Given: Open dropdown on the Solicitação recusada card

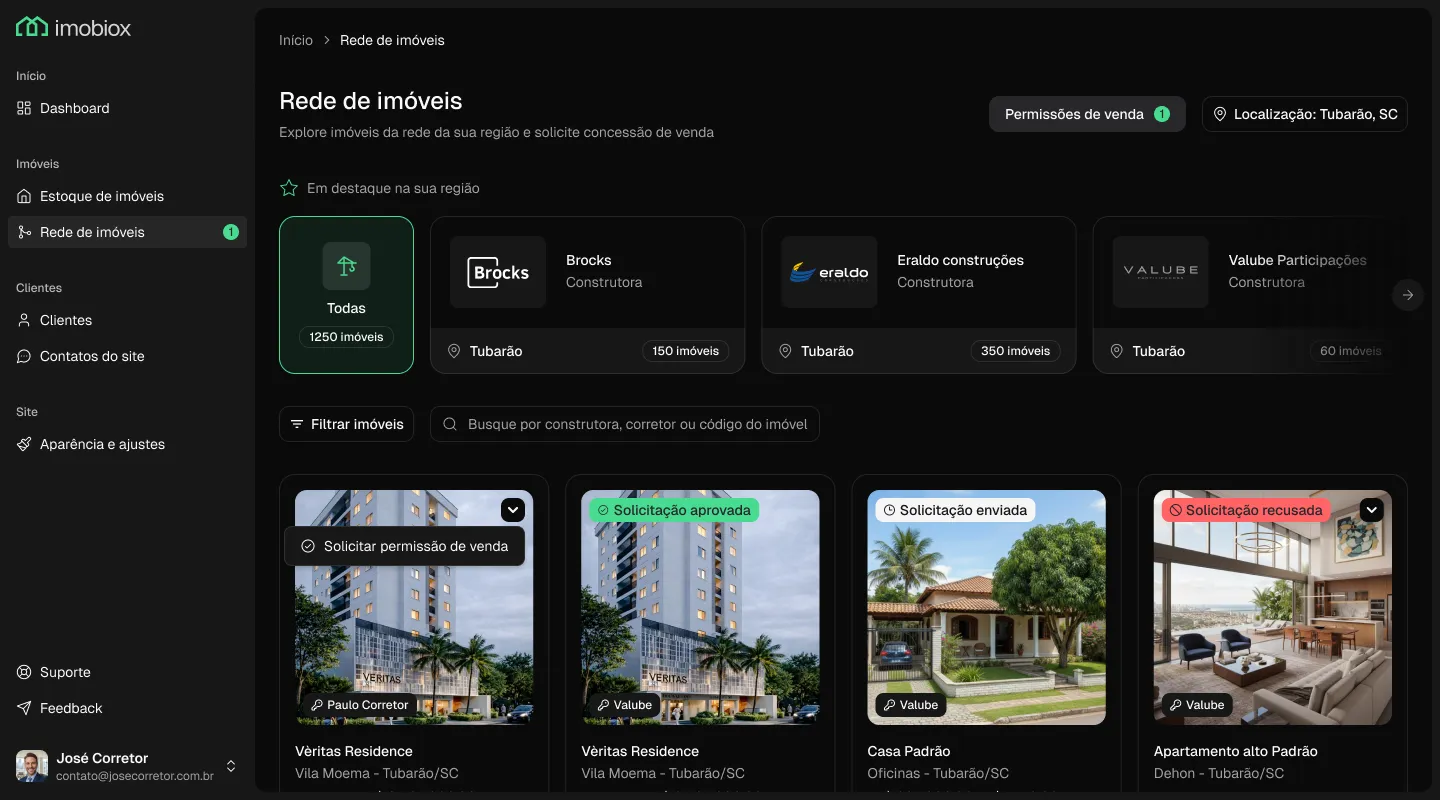Looking at the screenshot, I should 1372,510.
